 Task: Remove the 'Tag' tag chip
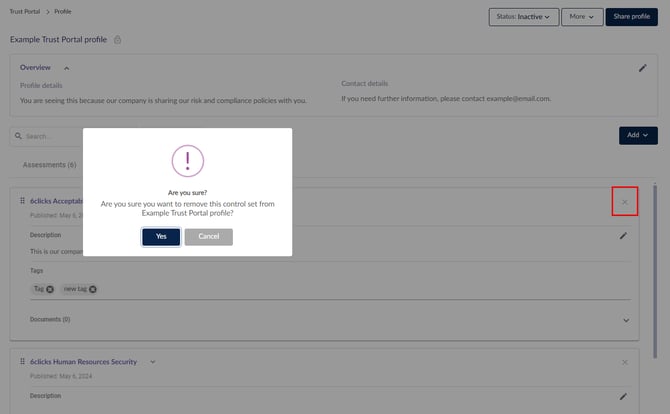[x=50, y=289]
